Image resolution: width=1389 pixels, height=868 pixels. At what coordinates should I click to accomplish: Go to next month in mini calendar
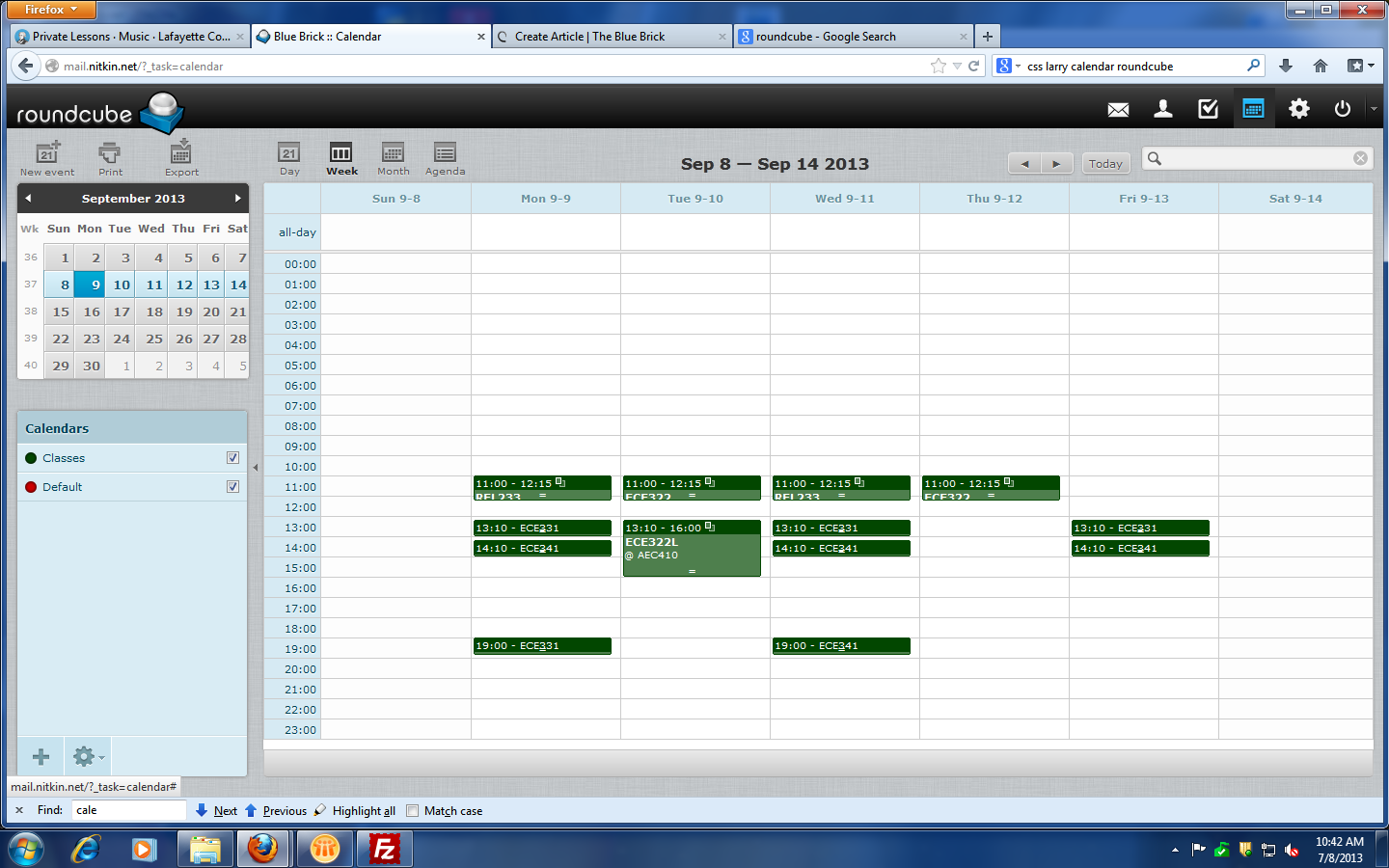click(237, 199)
